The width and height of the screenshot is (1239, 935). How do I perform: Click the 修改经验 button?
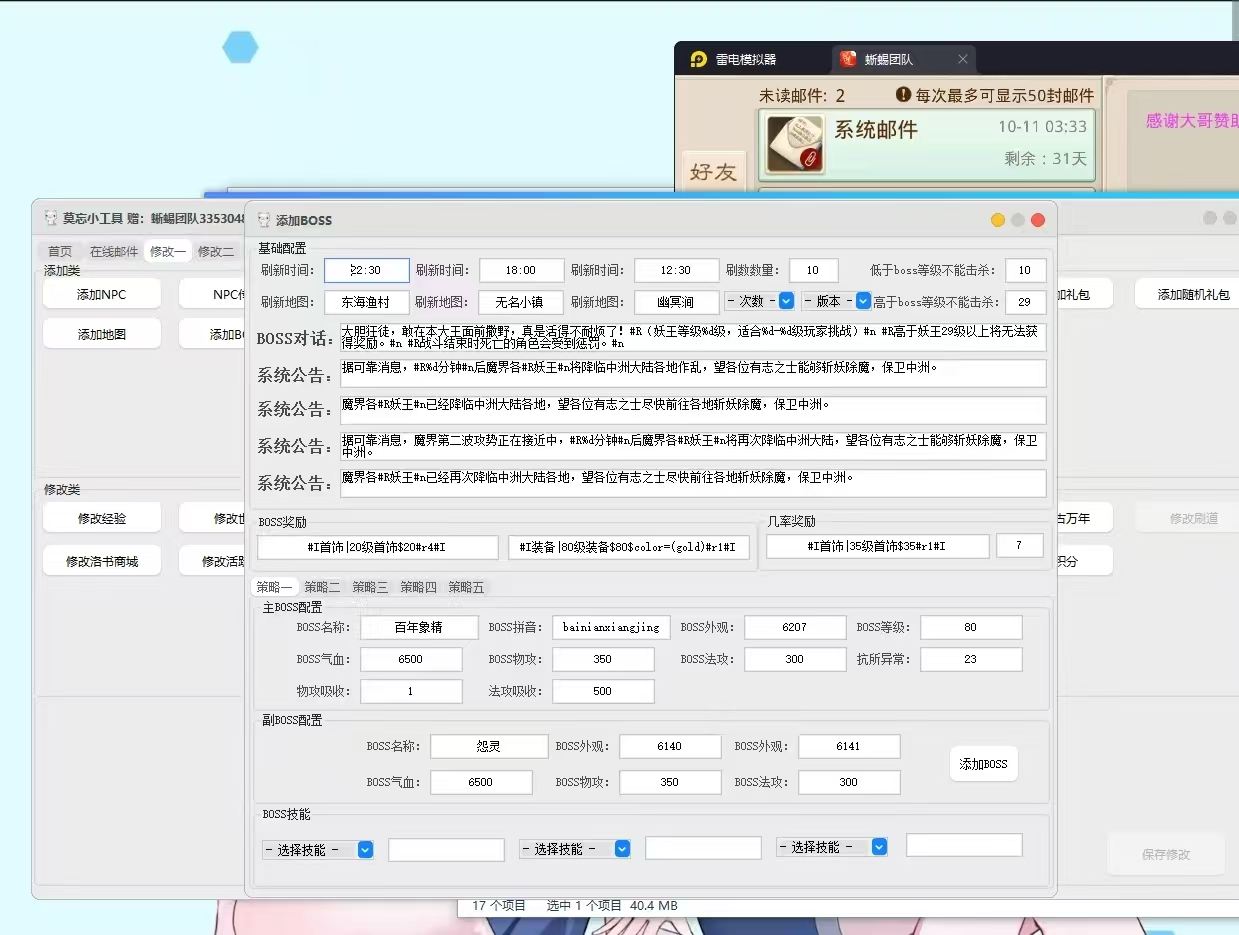pos(102,518)
